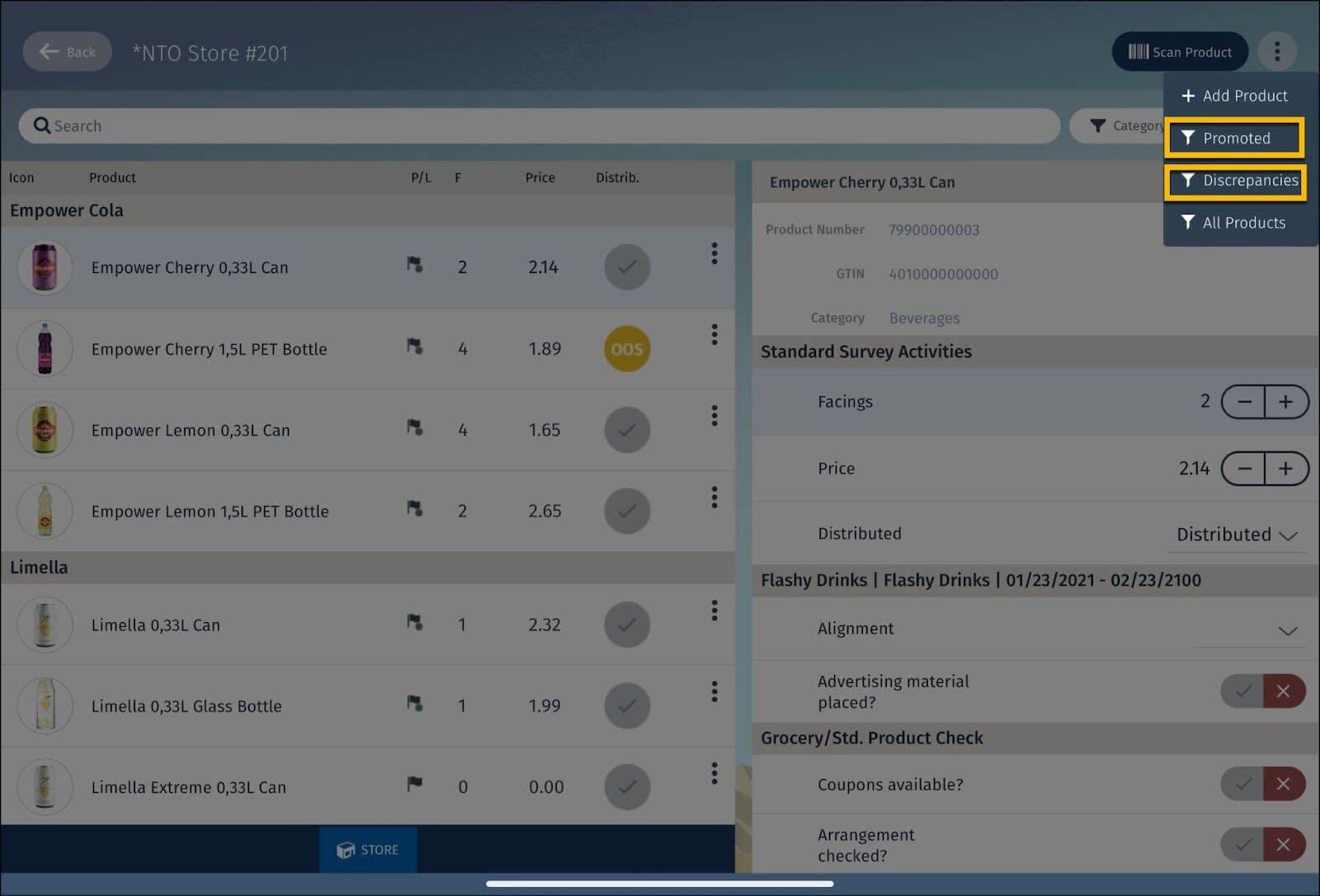The image size is (1320, 896).
Task: Switch to the STORE tab
Action: [x=368, y=850]
